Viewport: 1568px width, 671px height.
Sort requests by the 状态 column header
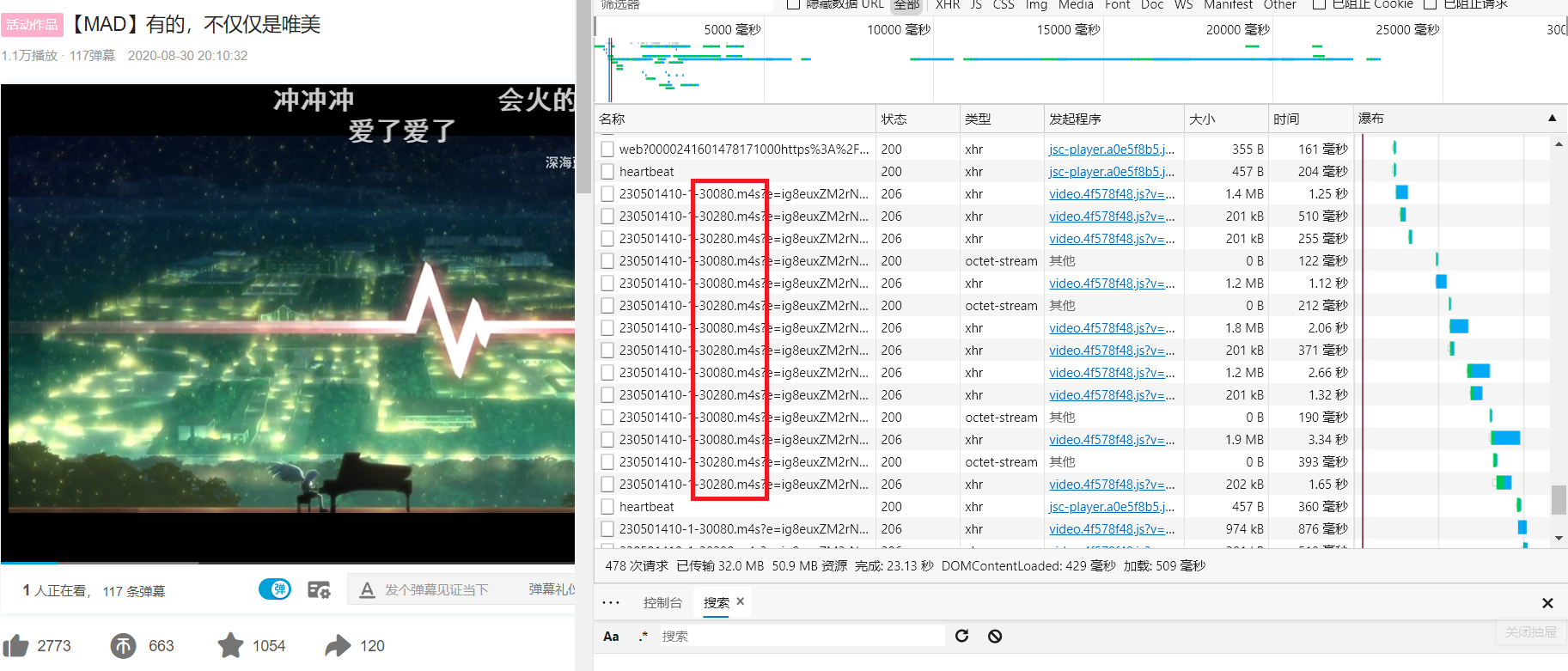(918, 119)
